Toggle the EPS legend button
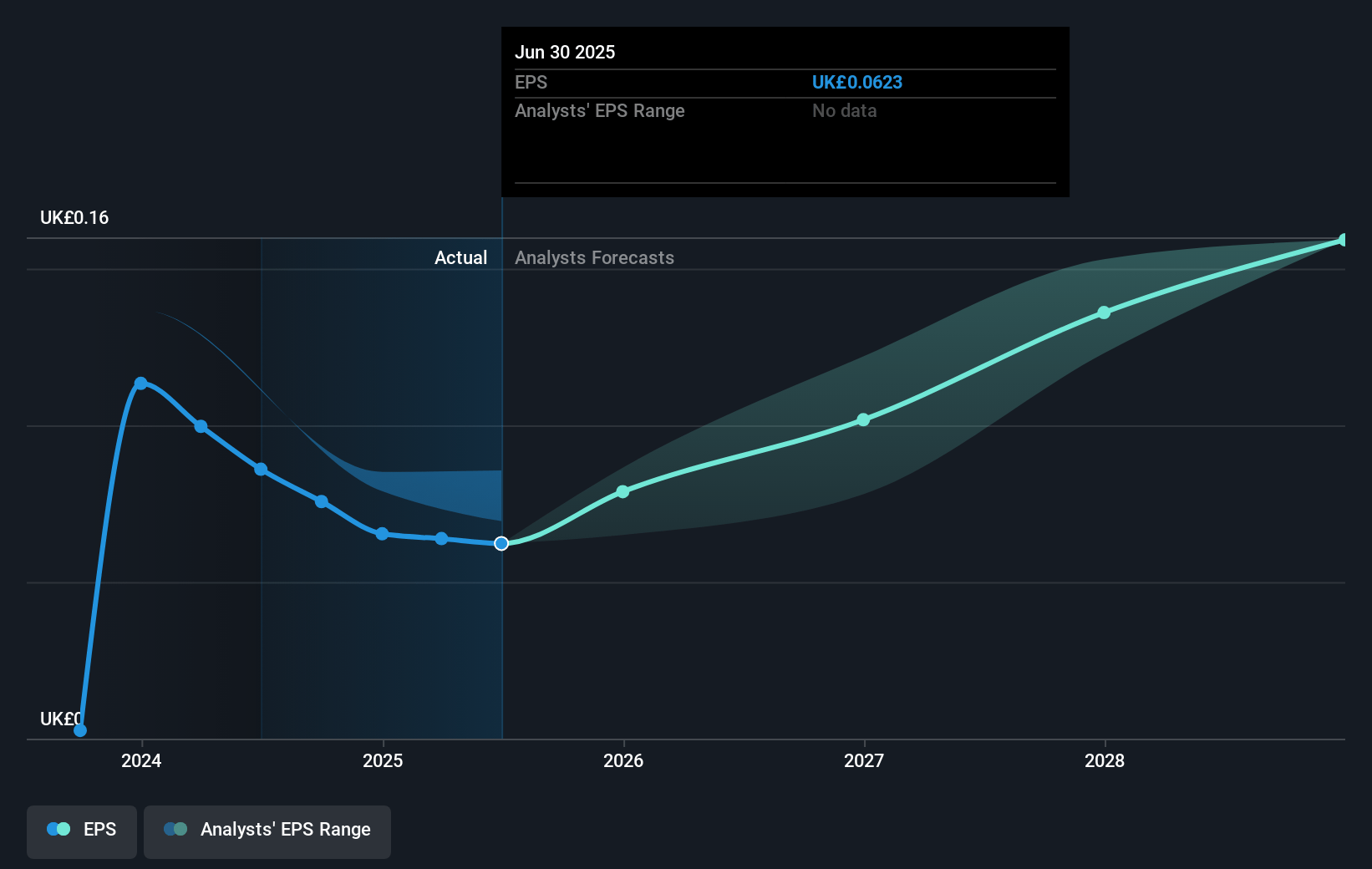 pyautogui.click(x=82, y=831)
